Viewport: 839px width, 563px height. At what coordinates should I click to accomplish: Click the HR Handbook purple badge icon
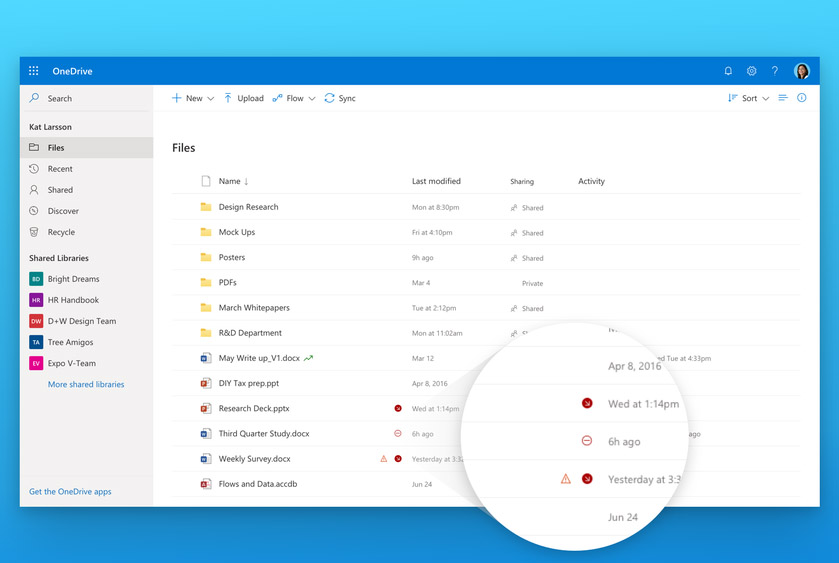pyautogui.click(x=36, y=300)
